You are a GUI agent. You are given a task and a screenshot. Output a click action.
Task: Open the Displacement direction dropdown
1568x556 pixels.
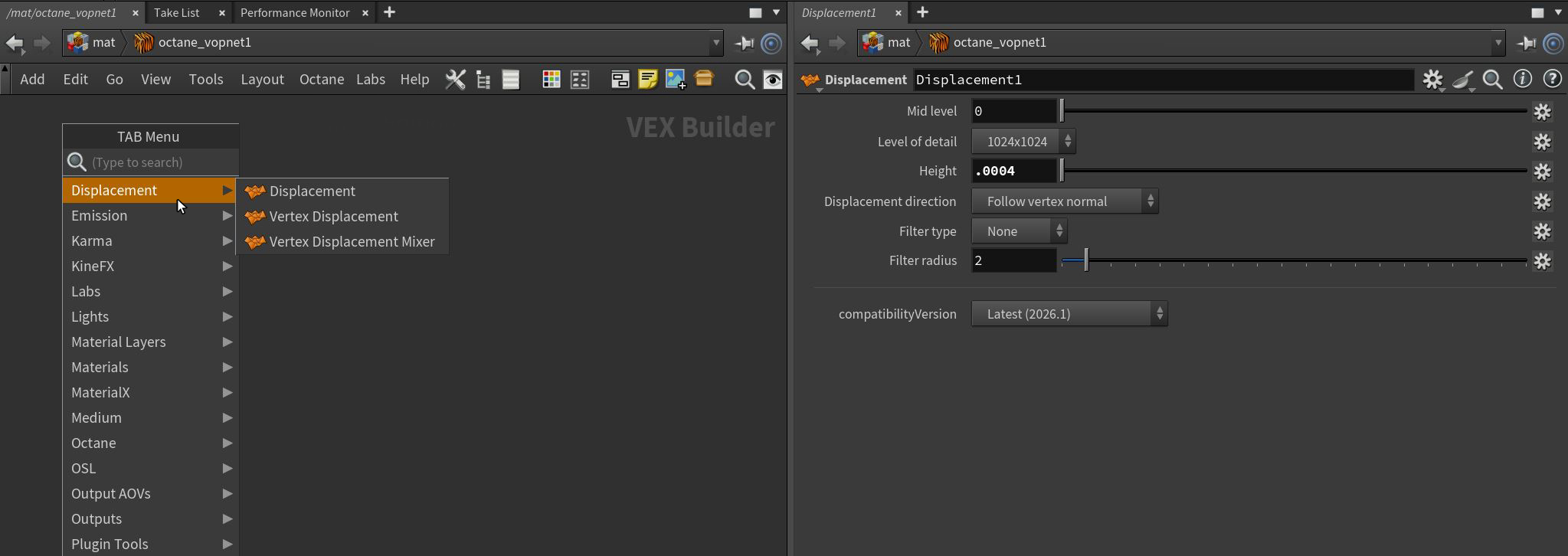pyautogui.click(x=1064, y=201)
